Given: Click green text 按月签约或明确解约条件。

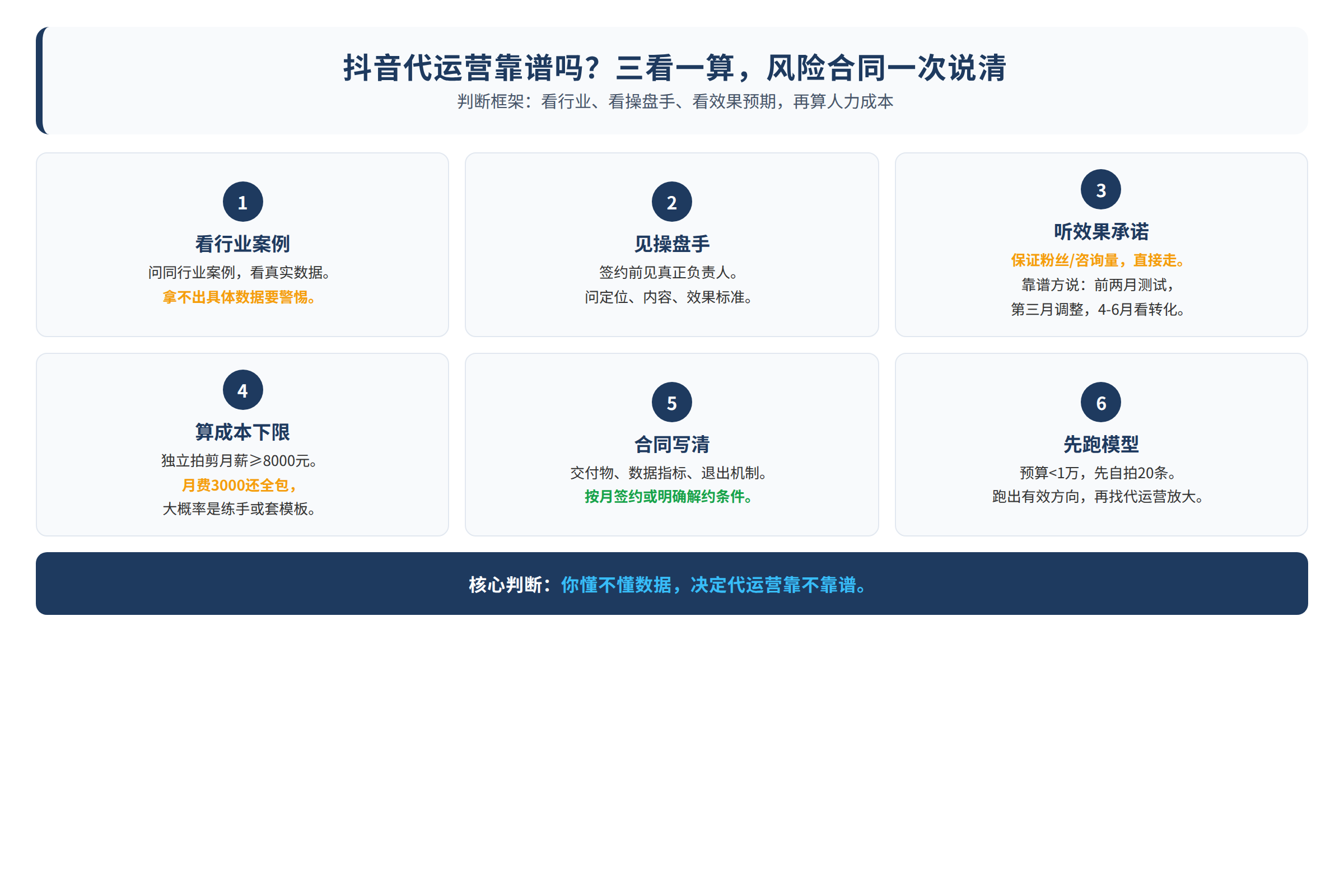Looking at the screenshot, I should tap(669, 497).
